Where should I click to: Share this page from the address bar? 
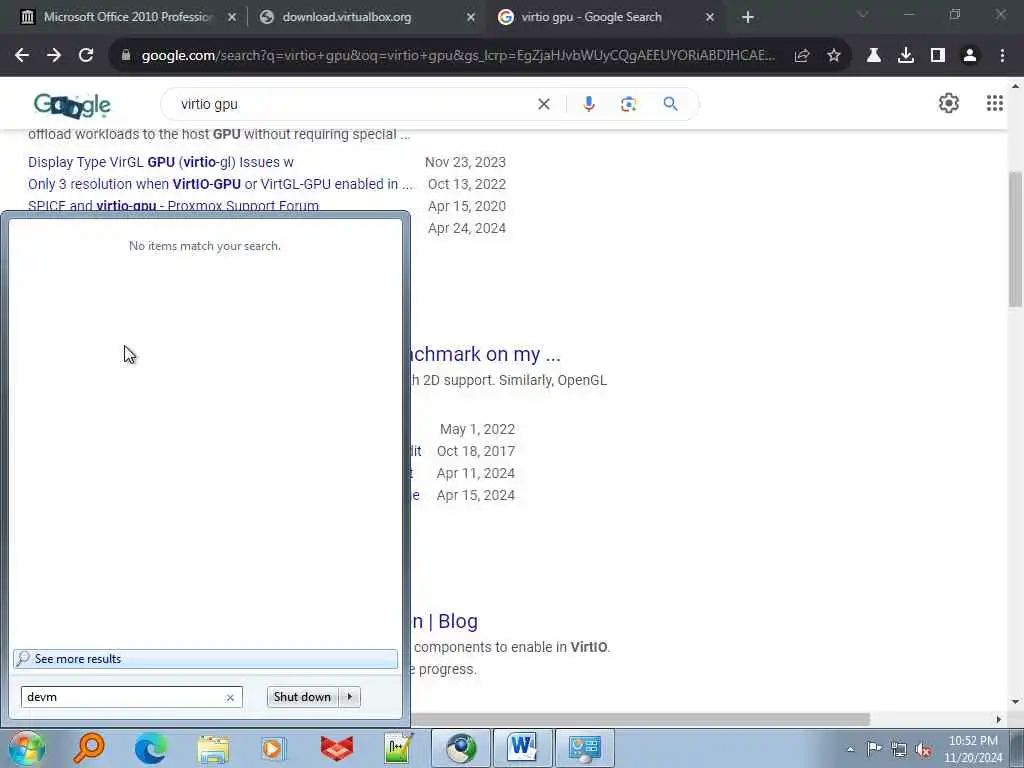(802, 56)
